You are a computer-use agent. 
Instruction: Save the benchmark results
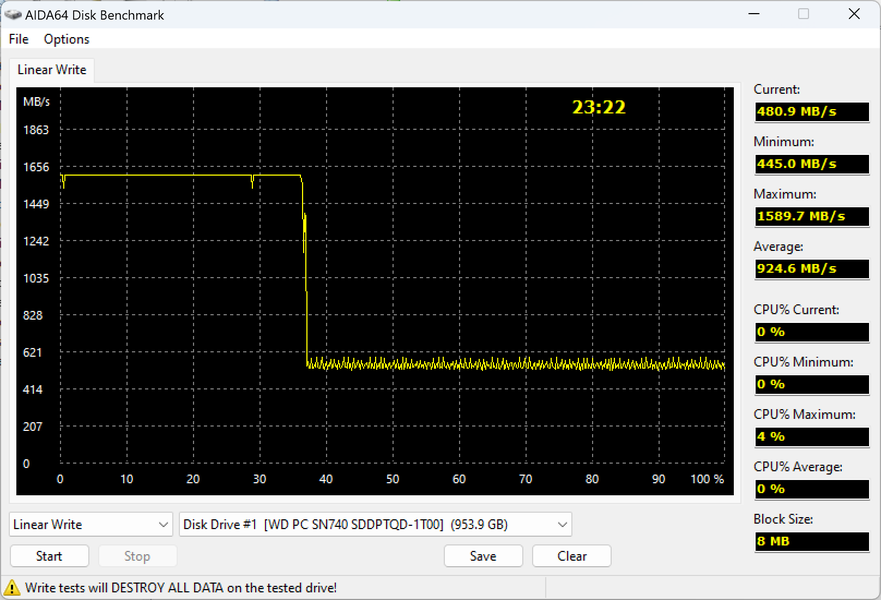(x=483, y=556)
